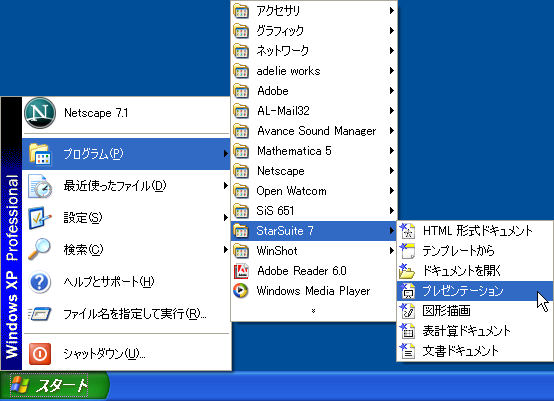Open 最近使ったファイル(D) menu item

pos(126,186)
